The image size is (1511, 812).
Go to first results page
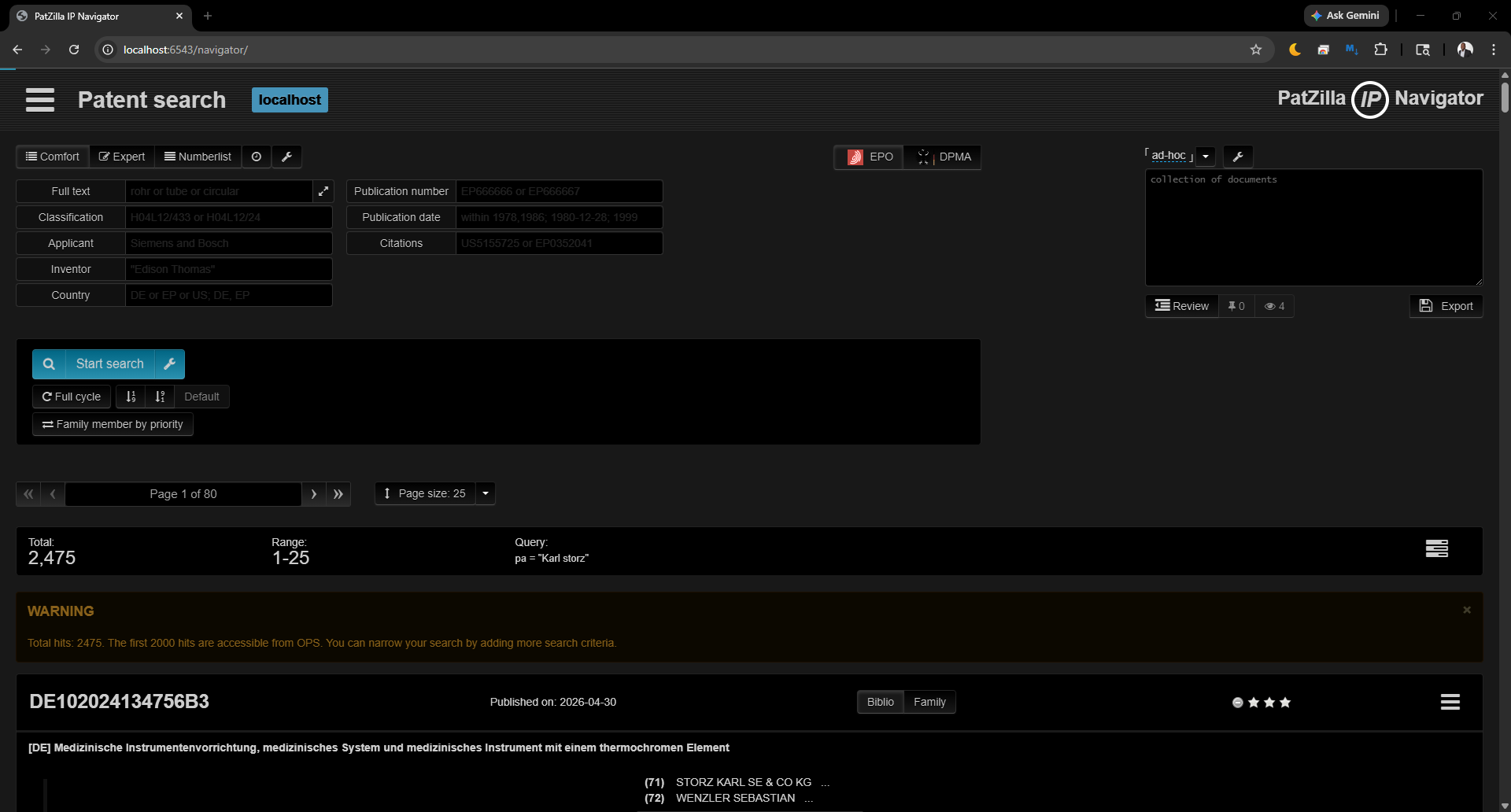28,494
